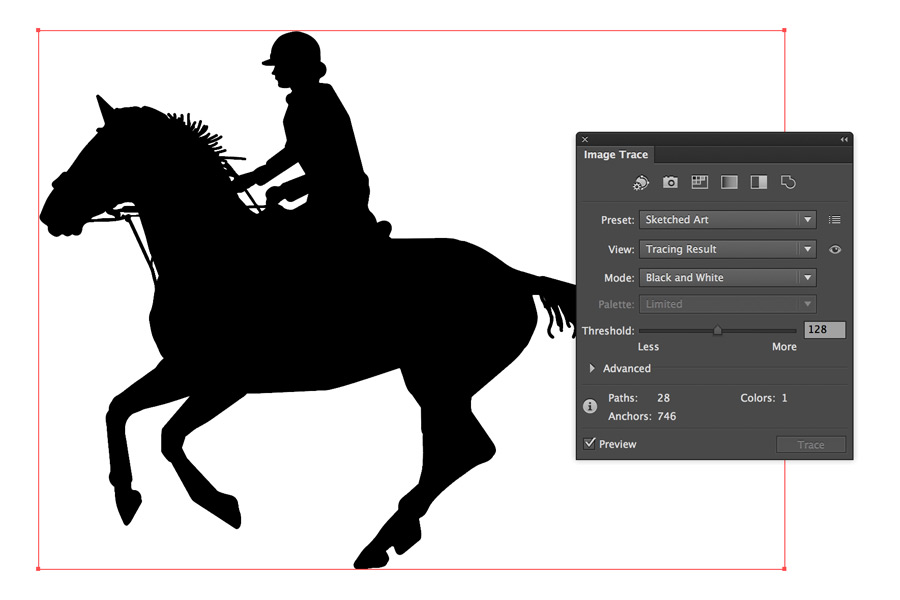Apply the Outline tracing preset icon
Image resolution: width=900 pixels, height=600 pixels.
(787, 182)
